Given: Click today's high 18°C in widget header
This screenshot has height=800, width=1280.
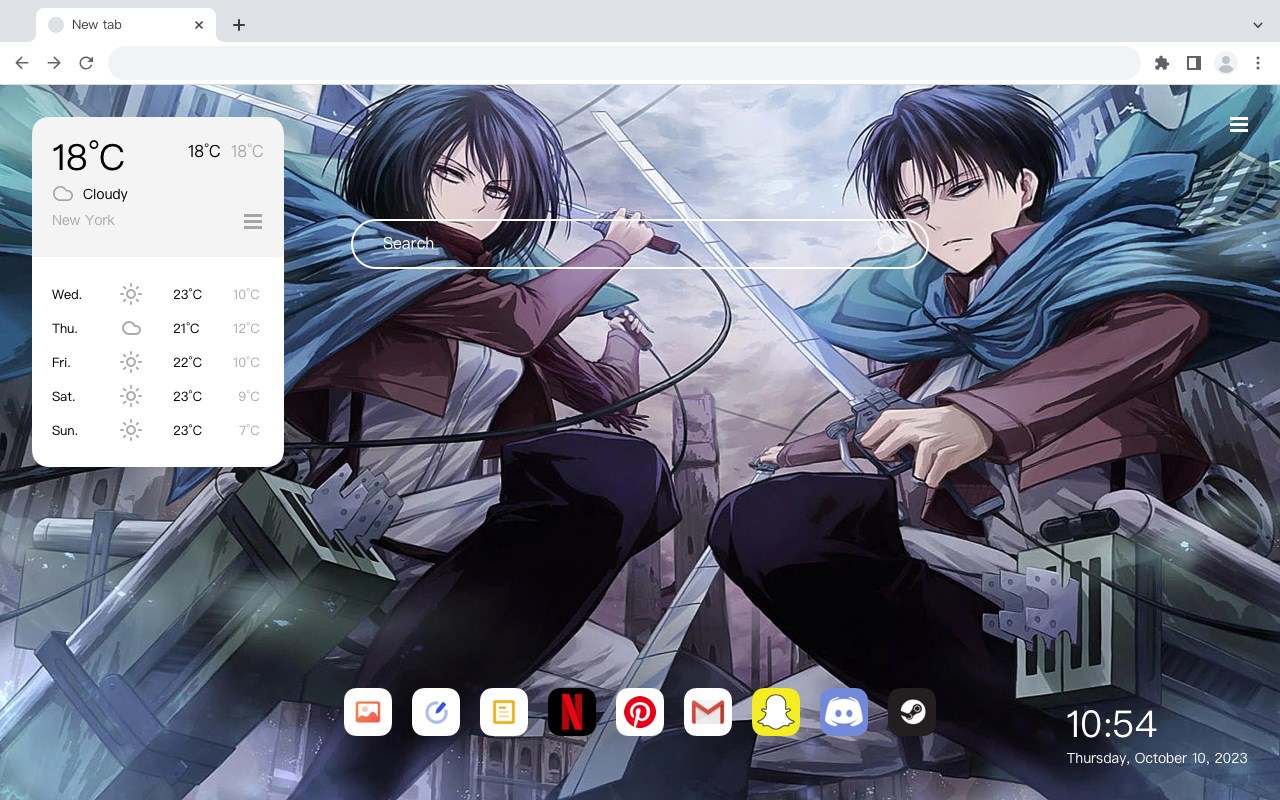Looking at the screenshot, I should coord(204,151).
